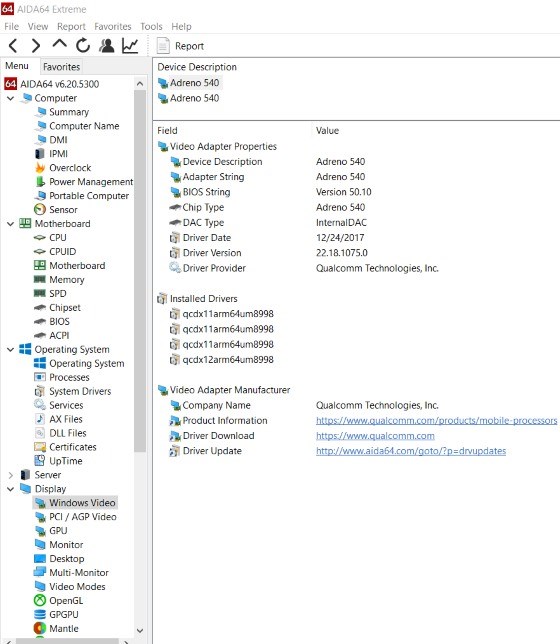Open PCI / AGP Video page
The width and height of the screenshot is (560, 644).
click(76, 517)
